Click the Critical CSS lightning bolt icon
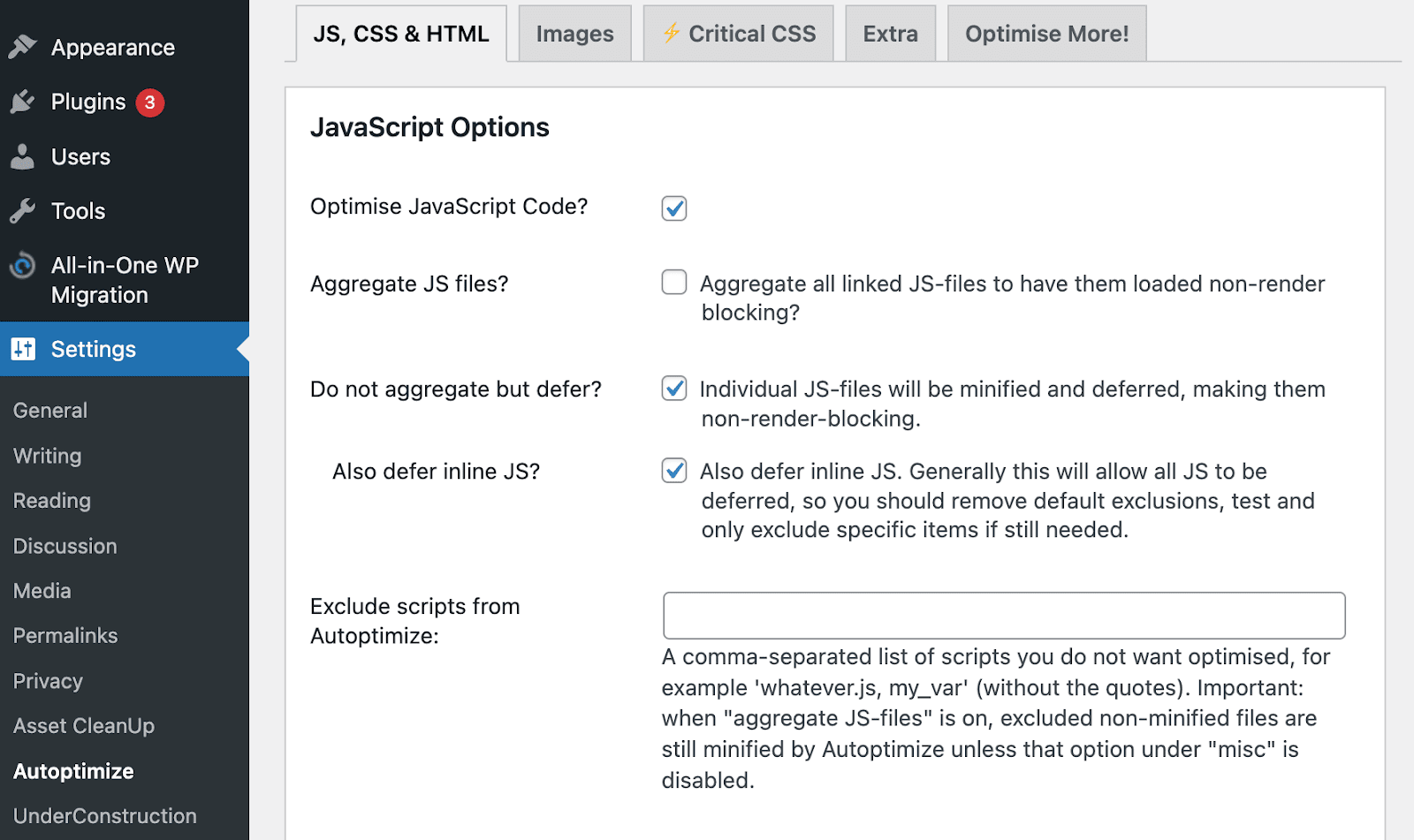This screenshot has width=1414, height=840. pyautogui.click(x=672, y=34)
